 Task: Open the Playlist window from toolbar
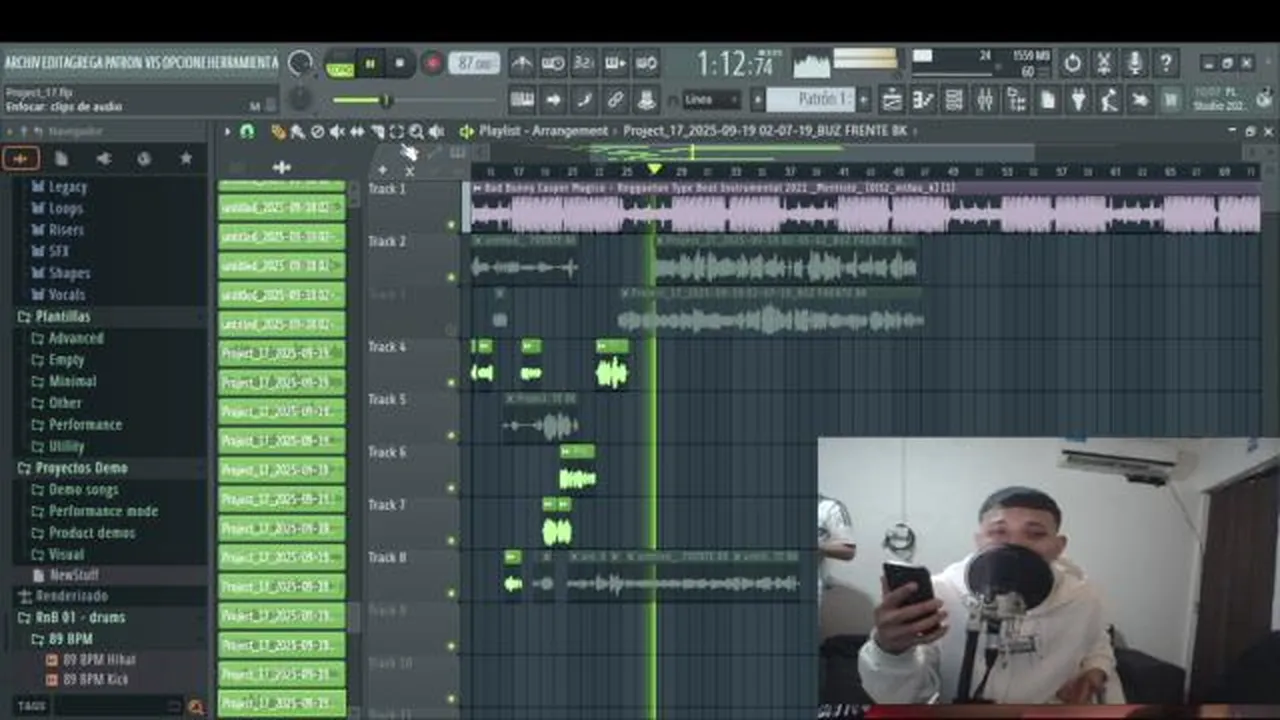[891, 99]
